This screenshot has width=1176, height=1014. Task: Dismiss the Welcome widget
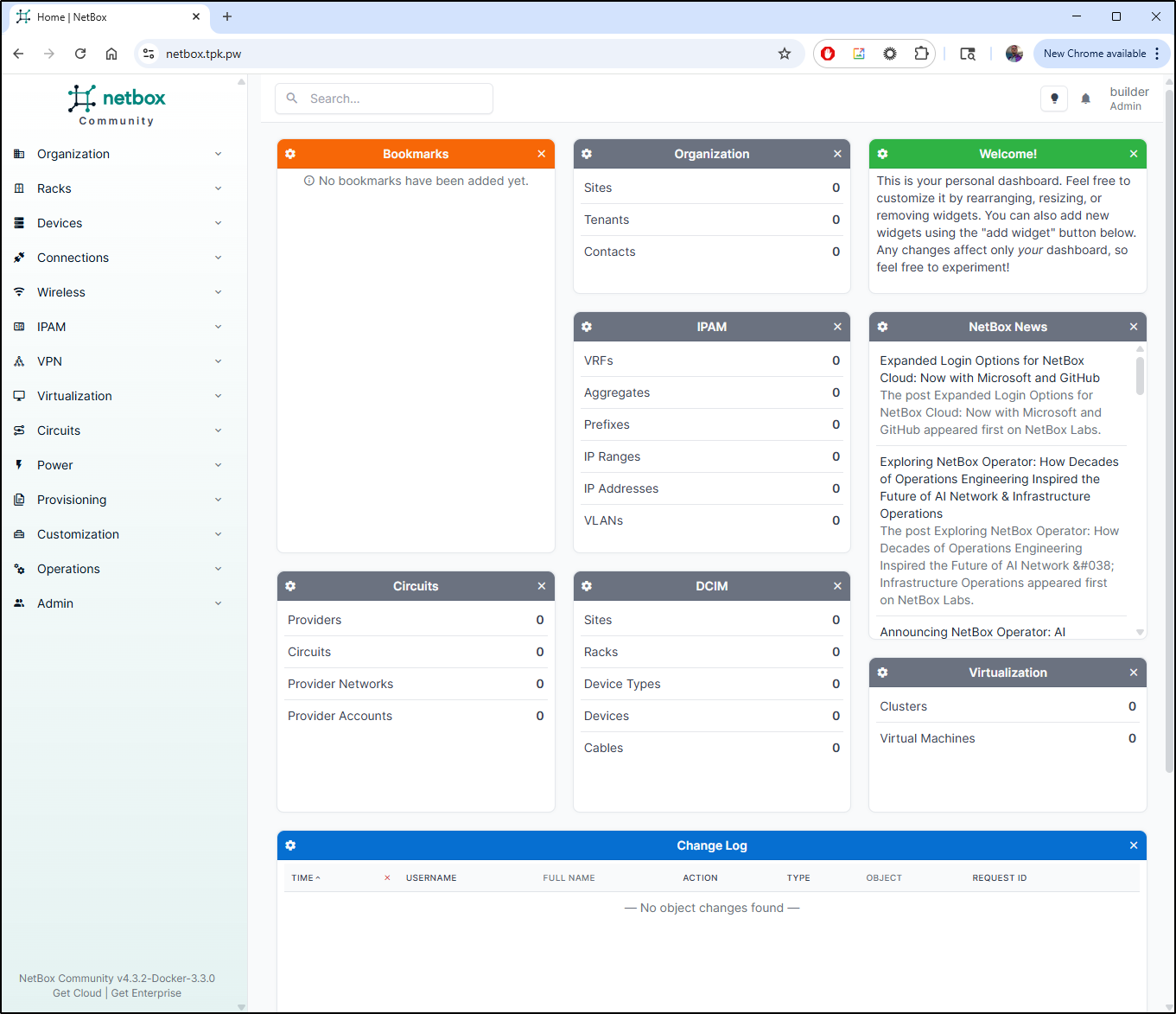tap(1134, 154)
